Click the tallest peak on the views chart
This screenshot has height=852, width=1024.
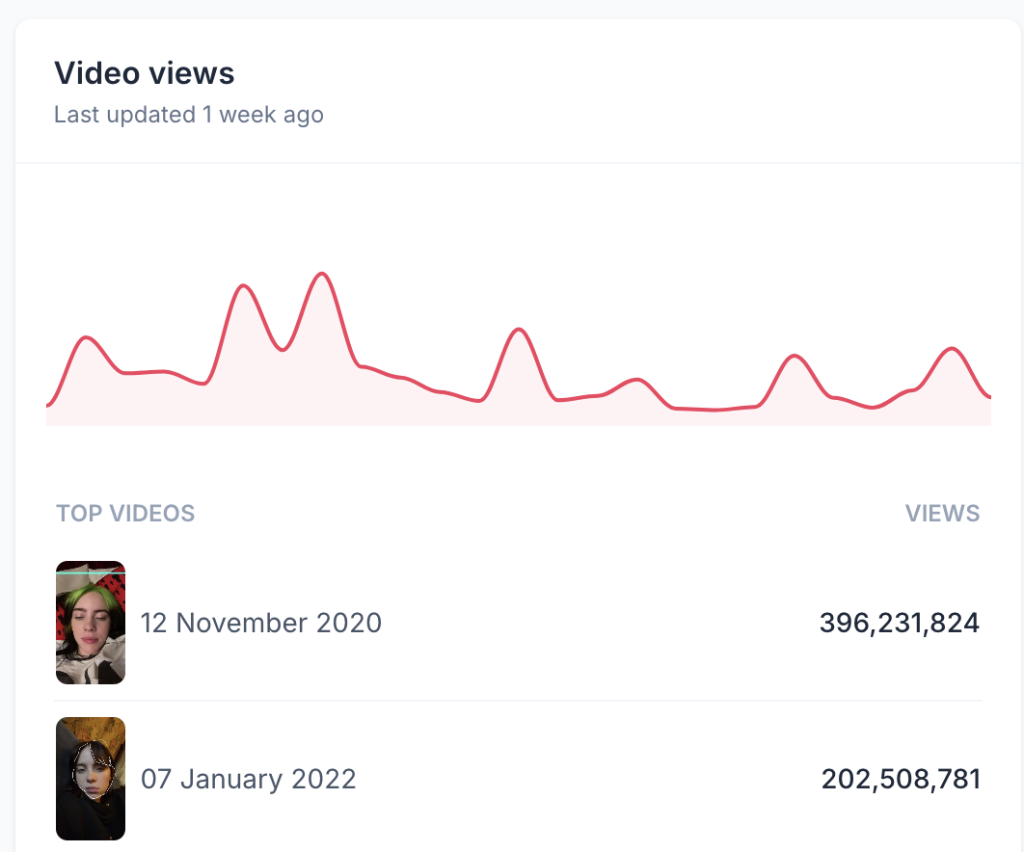320,274
